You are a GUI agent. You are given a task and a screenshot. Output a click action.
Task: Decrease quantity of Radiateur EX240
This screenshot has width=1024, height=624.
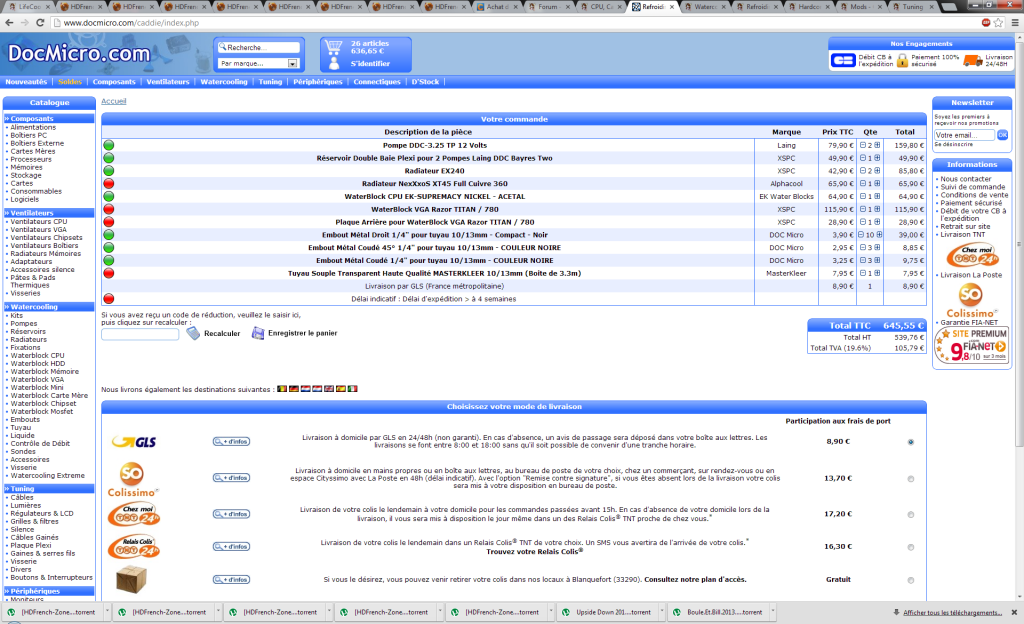(x=863, y=170)
